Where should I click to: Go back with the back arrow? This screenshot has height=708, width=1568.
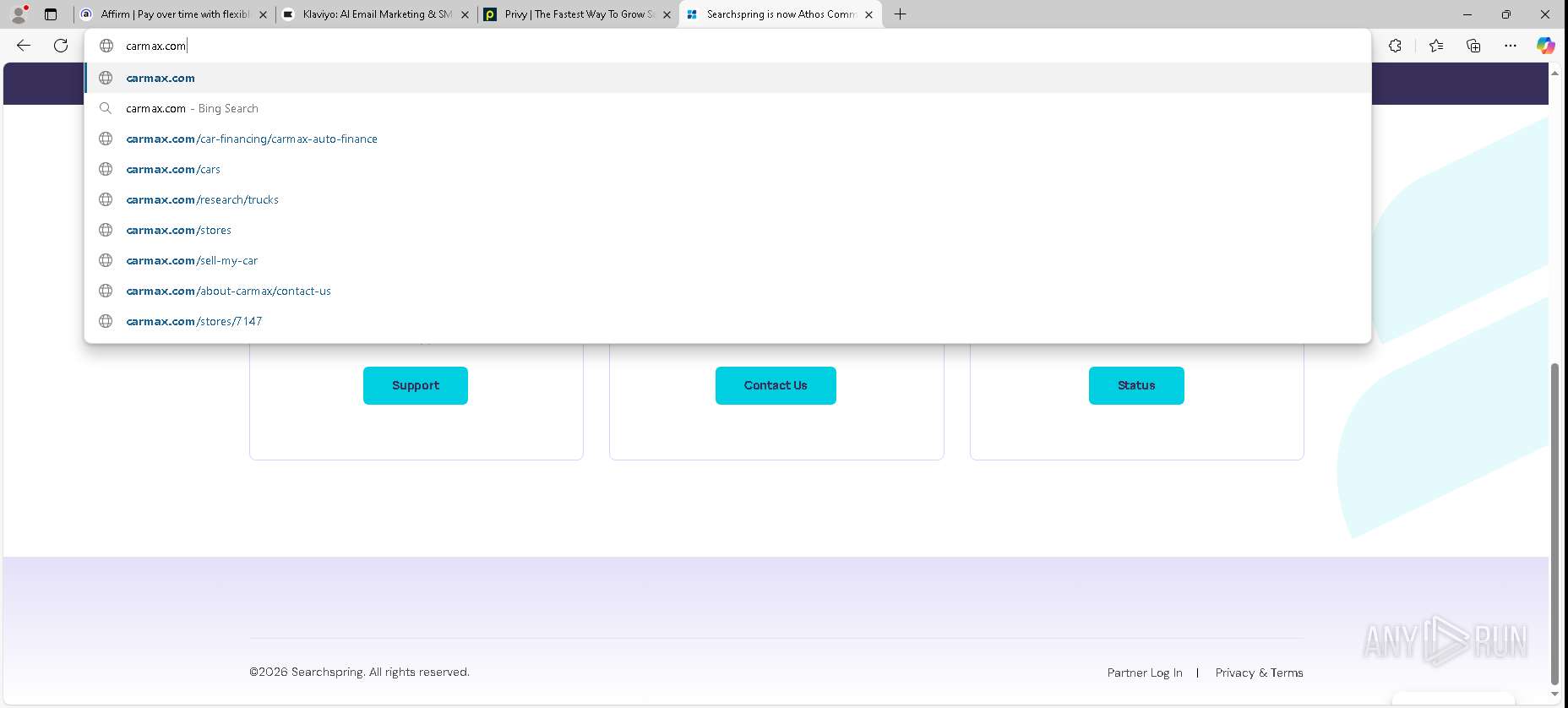[24, 46]
